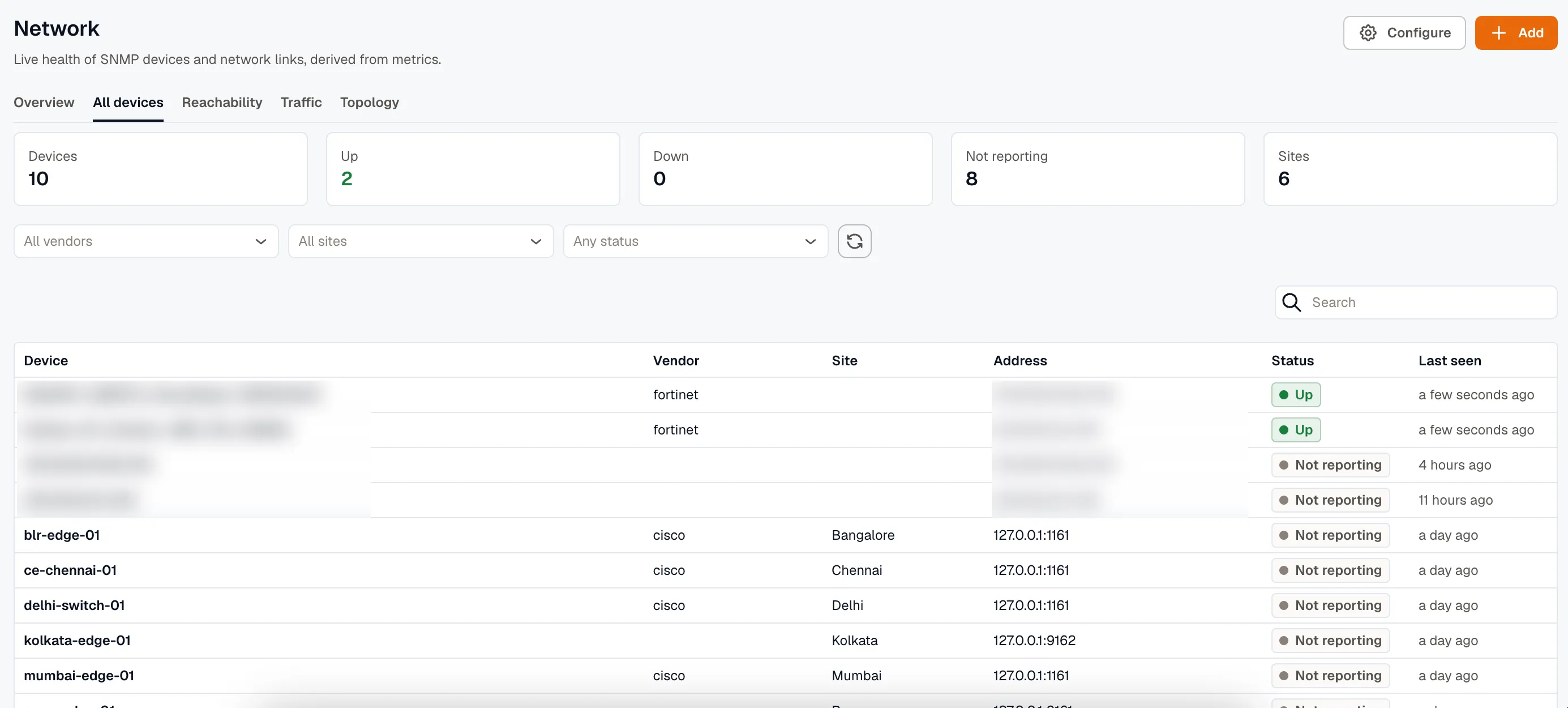Viewport: 1568px width, 708px height.
Task: Click the Vendor column header
Action: click(x=676, y=361)
